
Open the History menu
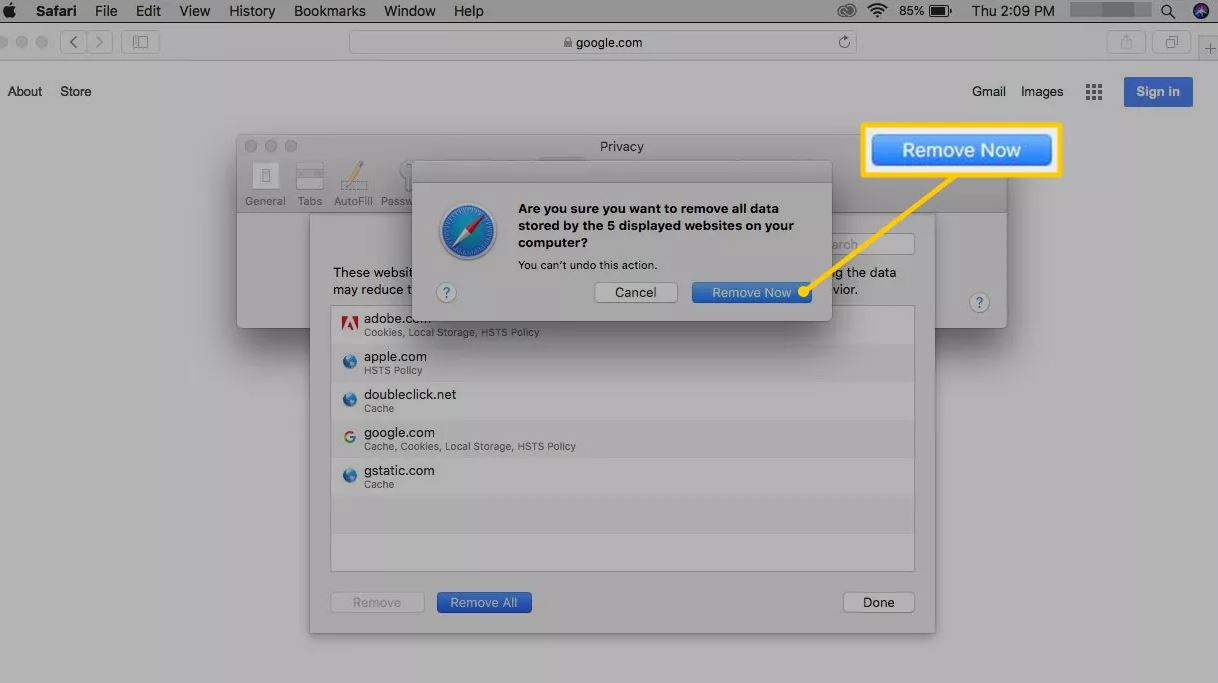pos(252,11)
